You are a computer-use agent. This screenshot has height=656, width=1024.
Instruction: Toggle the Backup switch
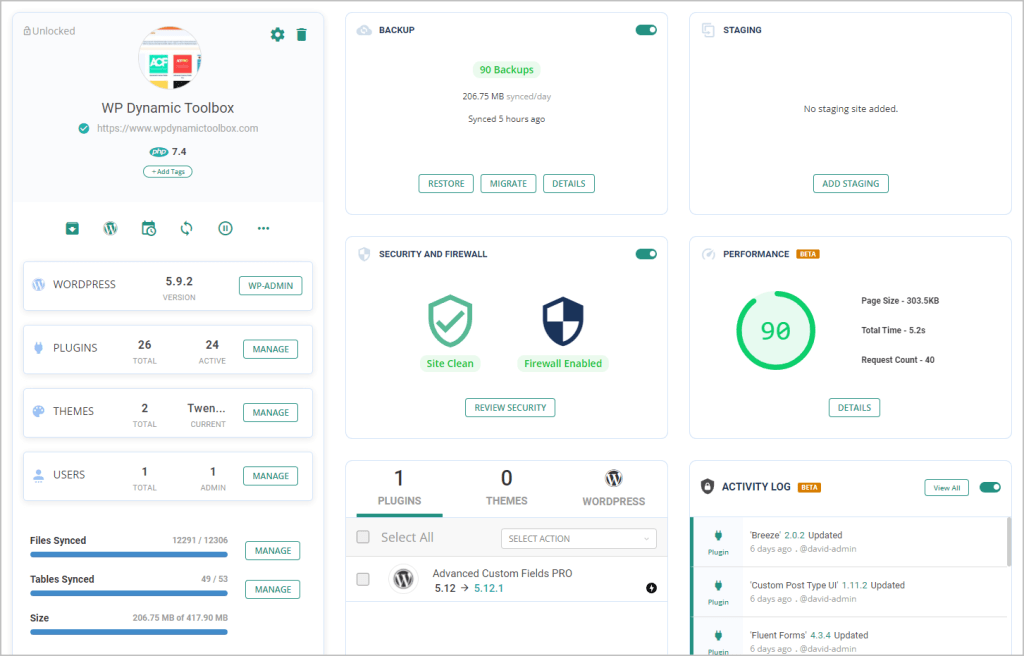point(646,30)
